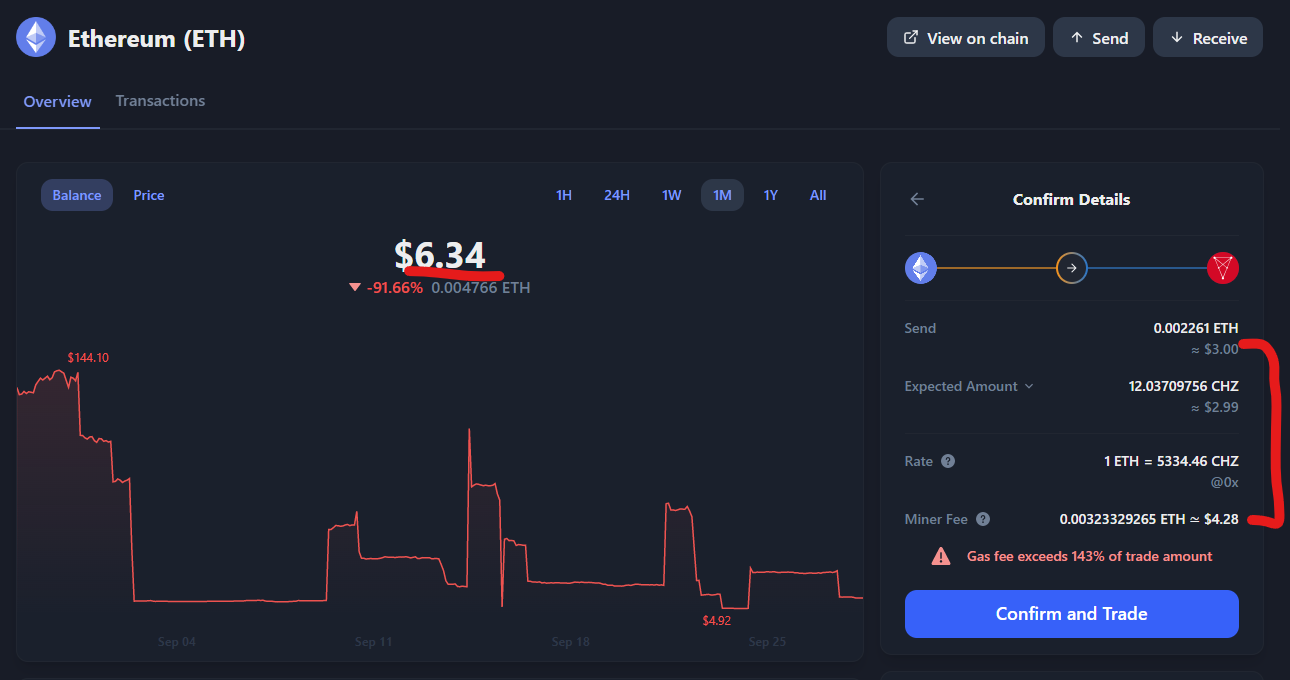Click the 0.002261 ETH send amount
This screenshot has width=1290, height=680.
pyautogui.click(x=1196, y=328)
